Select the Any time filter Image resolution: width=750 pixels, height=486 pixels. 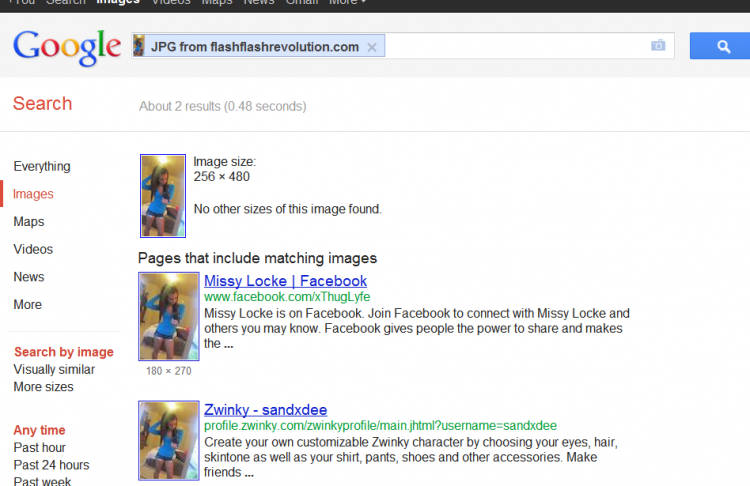39,430
